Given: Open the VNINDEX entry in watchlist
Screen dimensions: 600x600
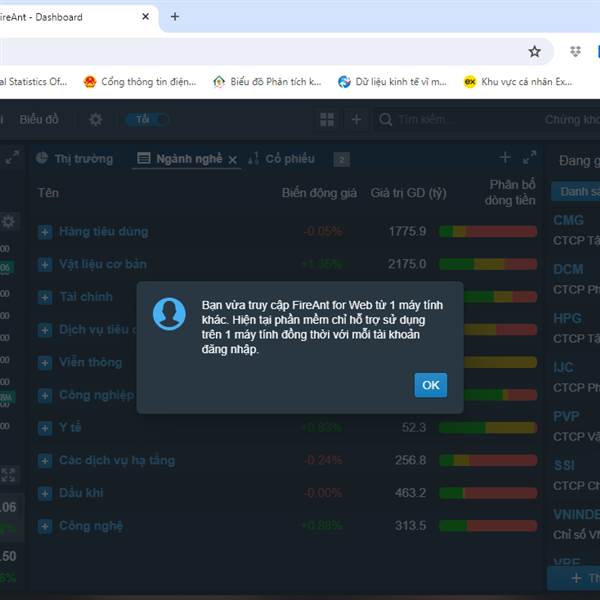Looking at the screenshot, I should point(576,515).
